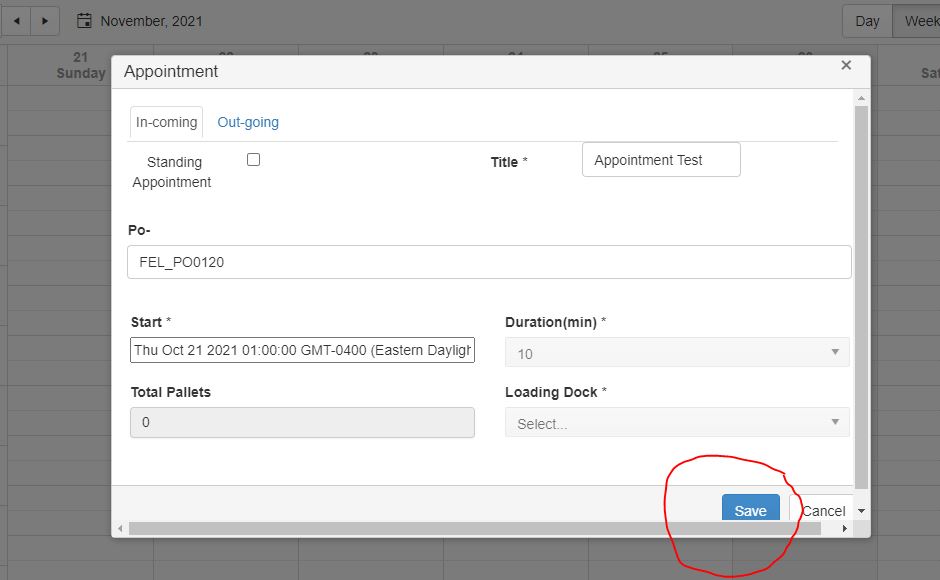Expand the Duration(min) dropdown
Screen dimensions: 940x580
pyautogui.click(x=677, y=353)
